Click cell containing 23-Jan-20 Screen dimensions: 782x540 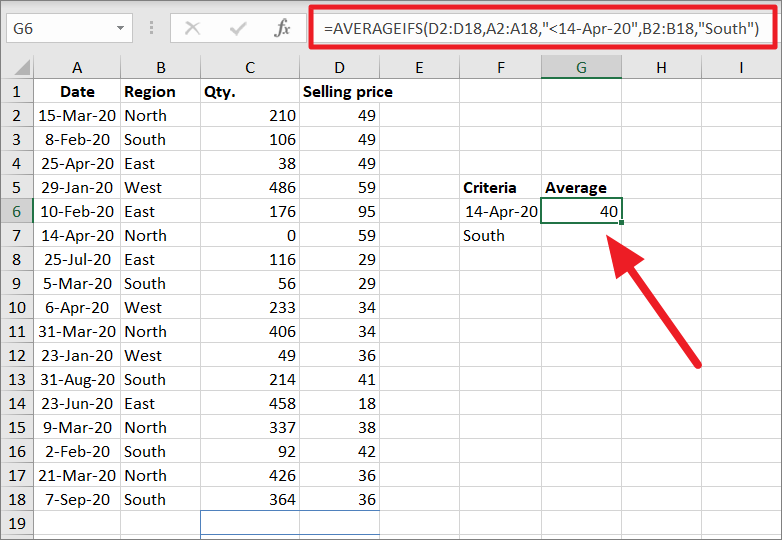click(77, 356)
